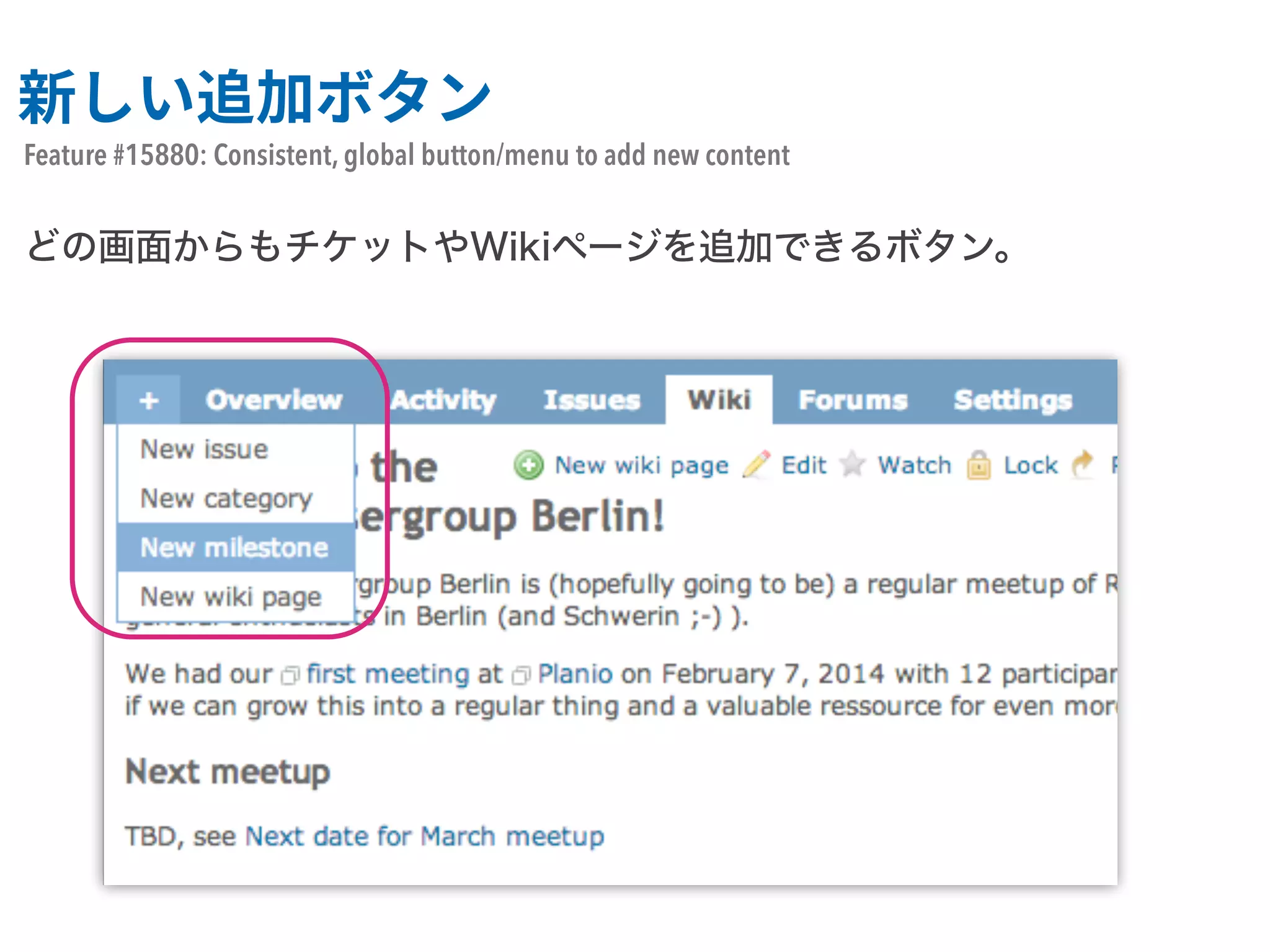The width and height of the screenshot is (1270, 952).
Task: Click the padlock Lock icon
Action: 979,465
